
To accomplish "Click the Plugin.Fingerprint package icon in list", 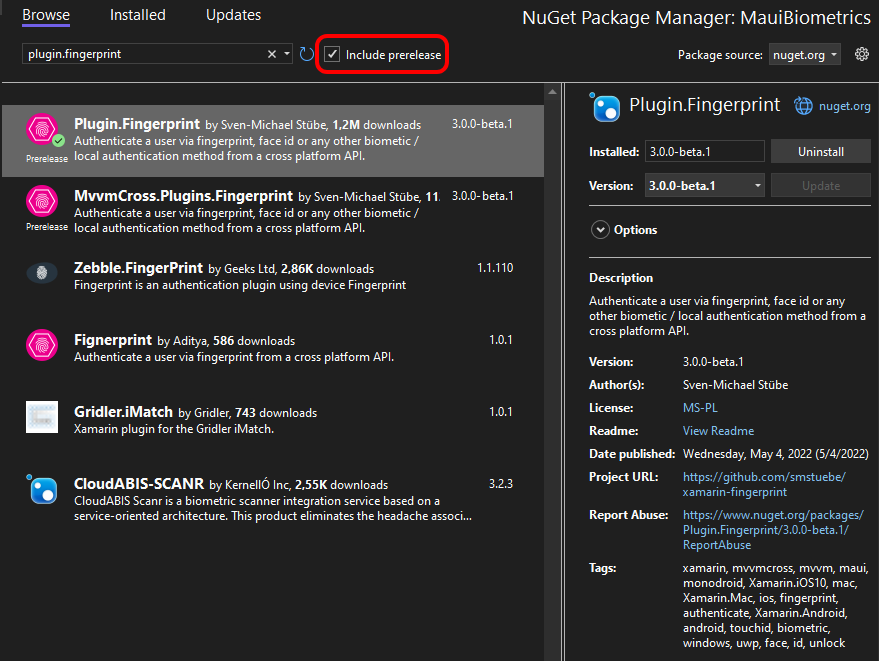I will 43,130.
